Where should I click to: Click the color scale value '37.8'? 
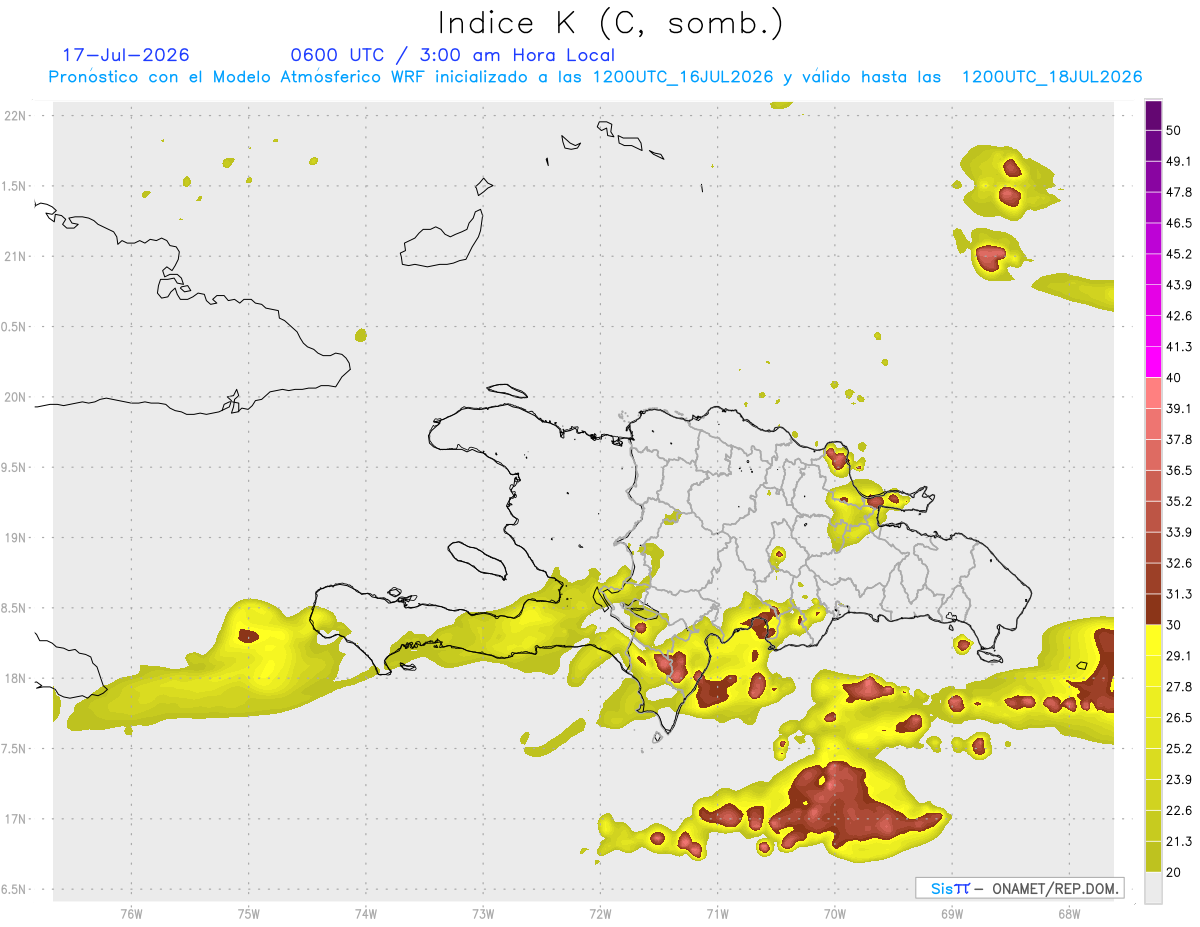1179,439
